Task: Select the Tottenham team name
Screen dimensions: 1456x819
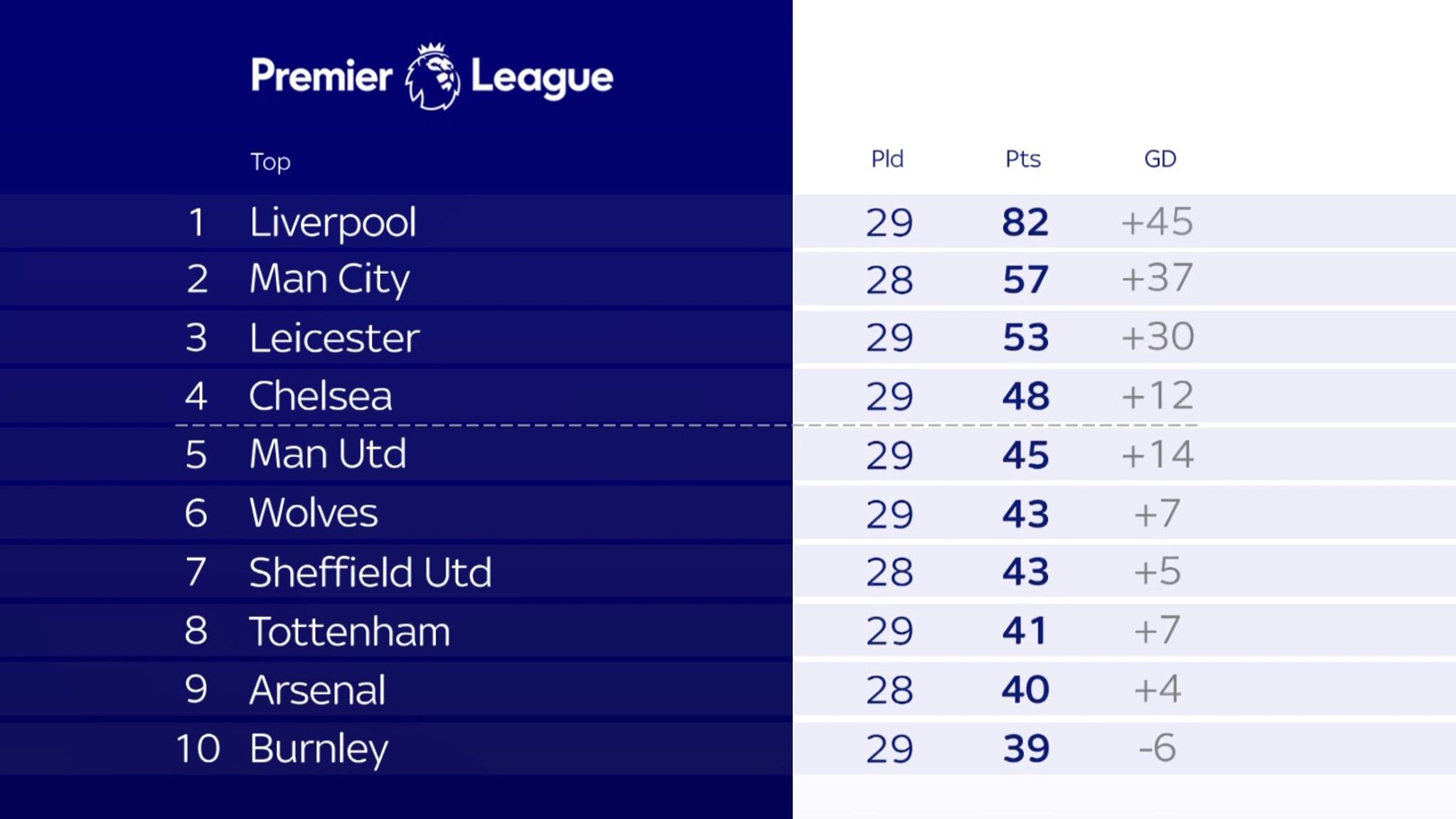Action: coord(350,631)
